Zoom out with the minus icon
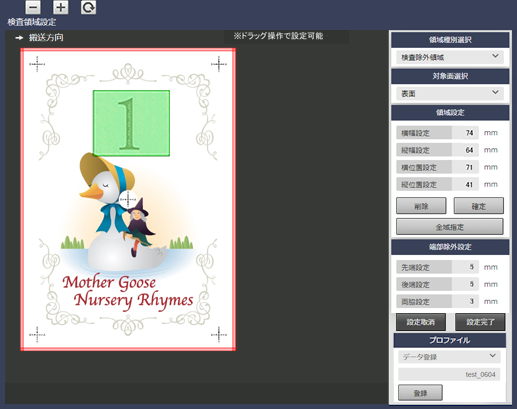The image size is (517, 409). pyautogui.click(x=33, y=7)
